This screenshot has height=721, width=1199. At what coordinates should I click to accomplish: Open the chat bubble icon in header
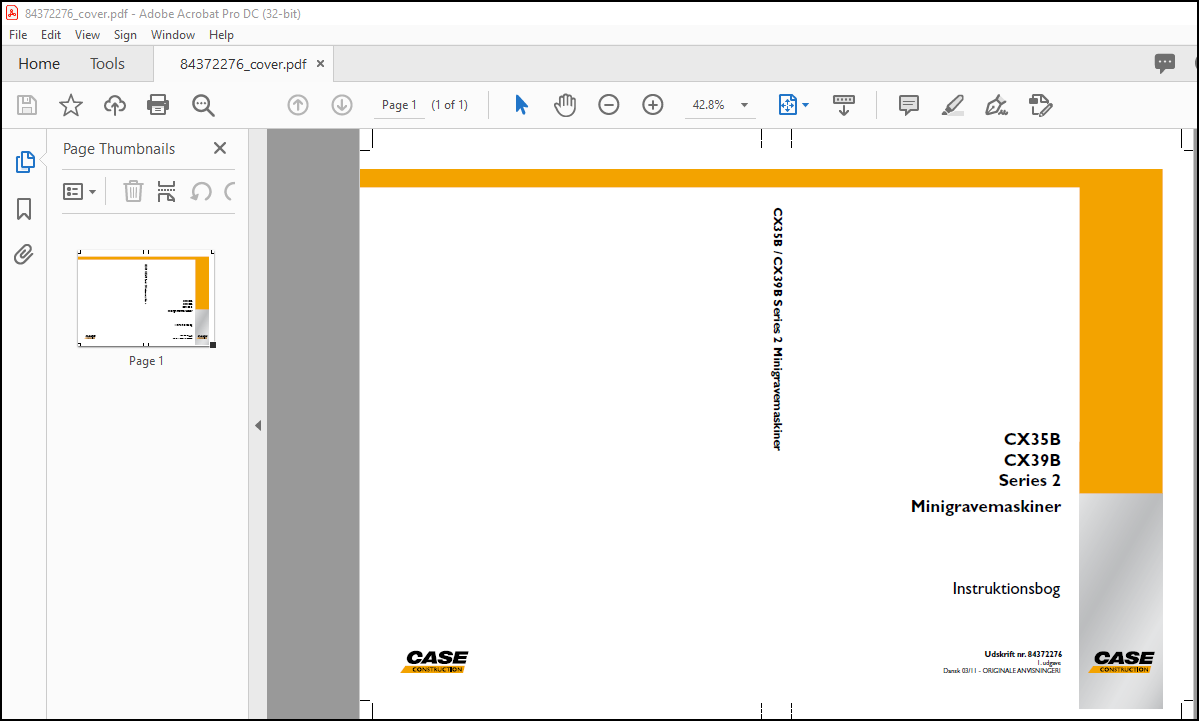1165,63
